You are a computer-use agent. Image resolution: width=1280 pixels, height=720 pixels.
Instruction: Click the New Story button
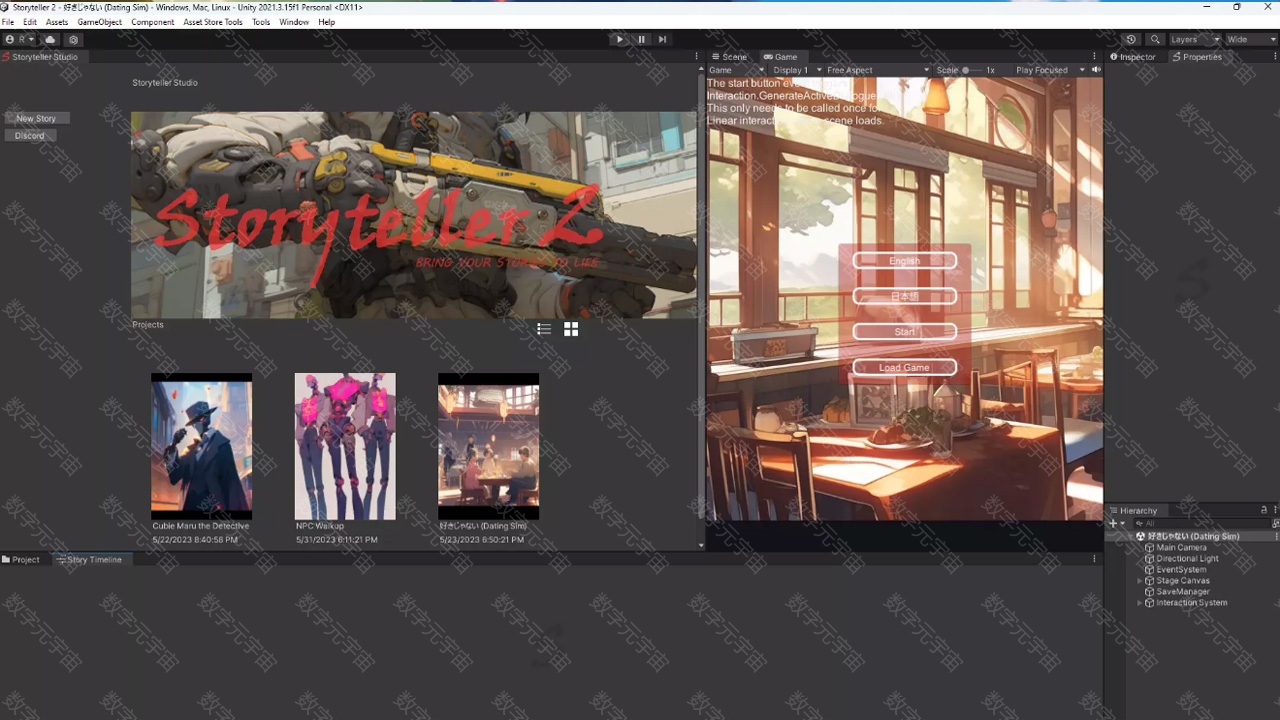click(x=36, y=118)
